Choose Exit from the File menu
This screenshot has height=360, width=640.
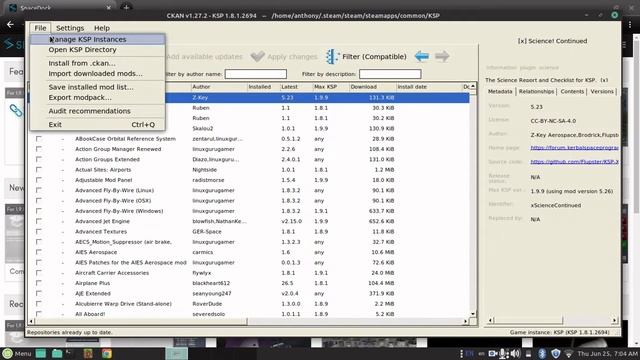point(98,124)
